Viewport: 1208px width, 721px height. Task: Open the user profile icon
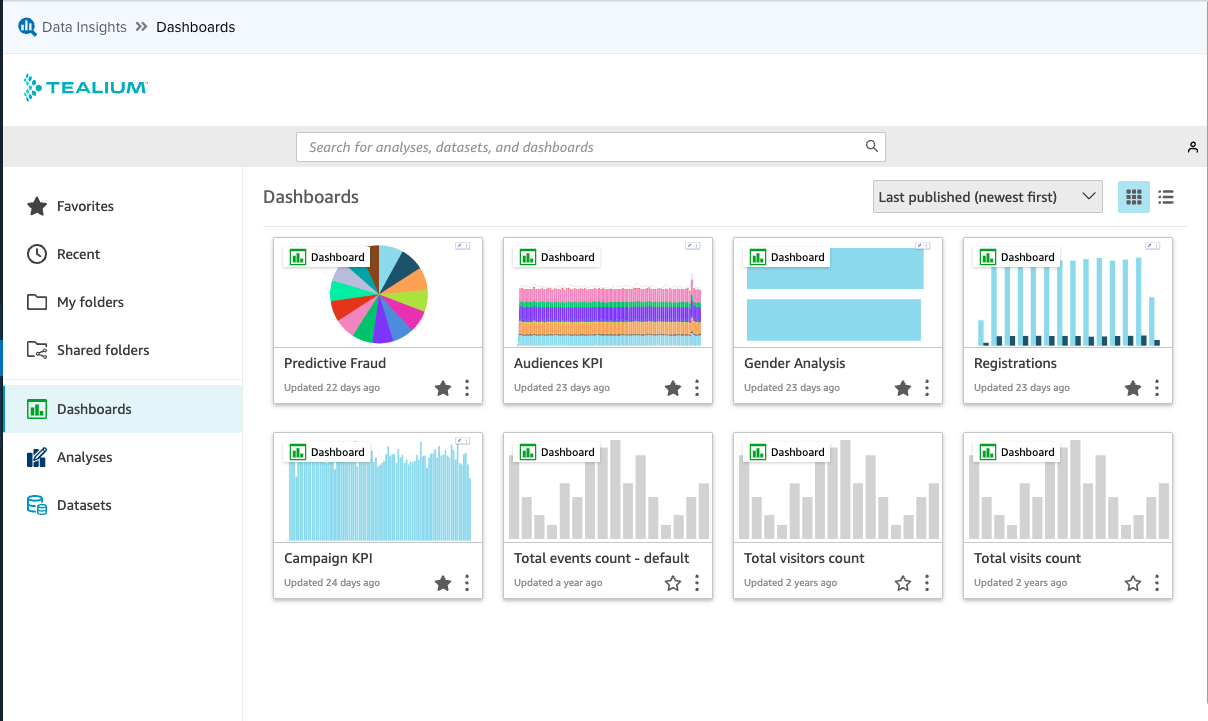[1192, 147]
